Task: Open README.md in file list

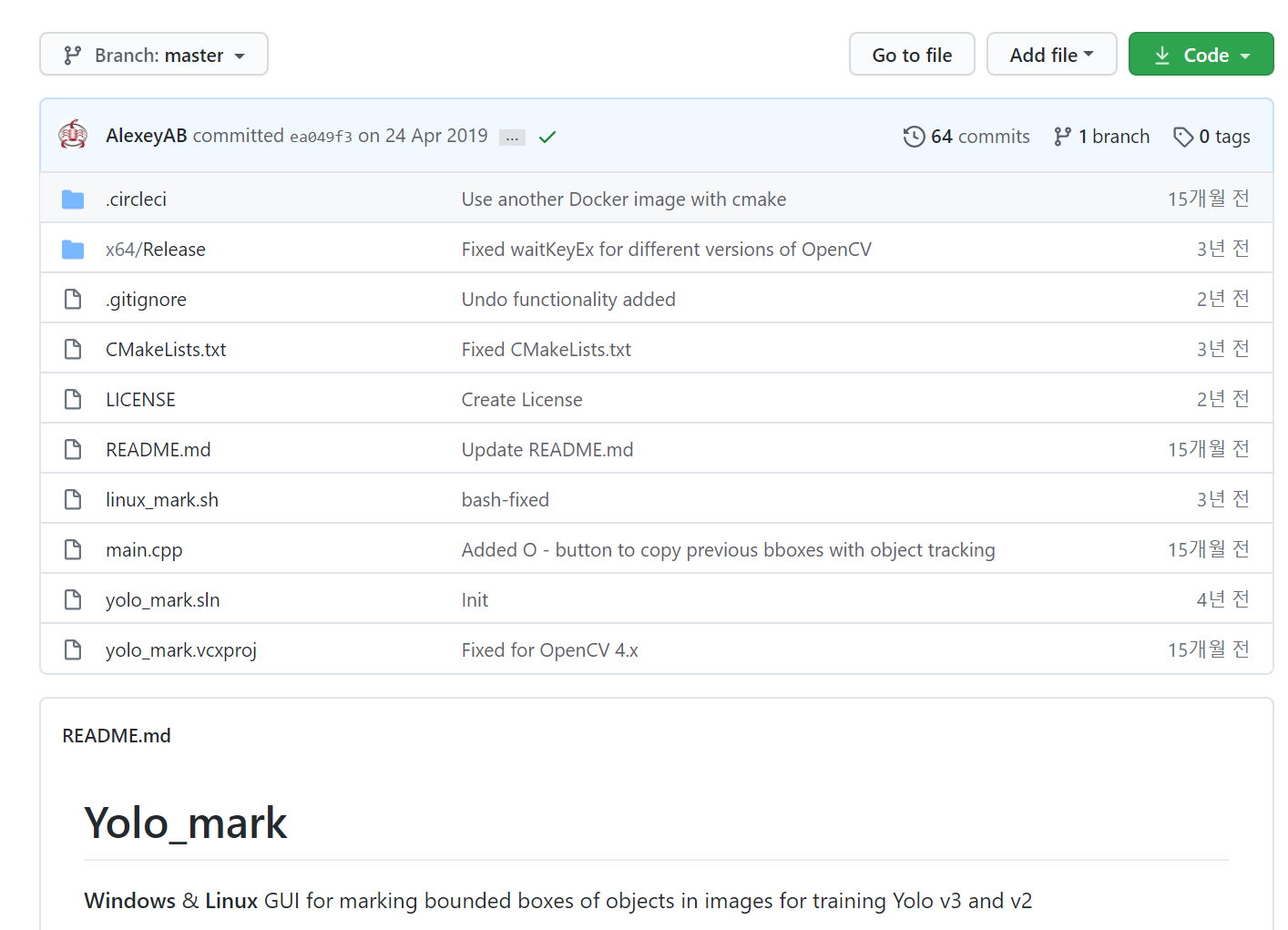Action: [158, 450]
